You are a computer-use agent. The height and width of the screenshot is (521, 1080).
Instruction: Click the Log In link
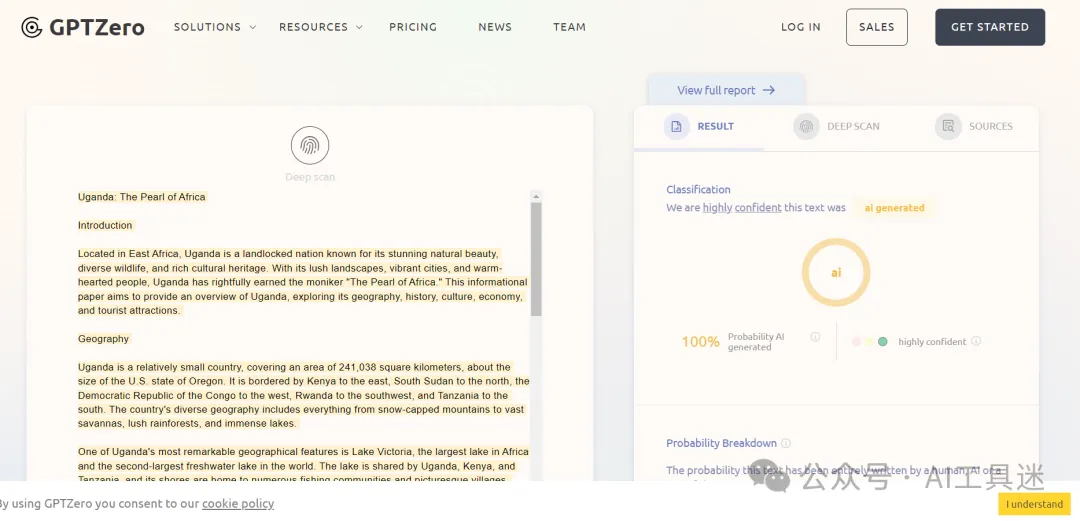coord(800,27)
